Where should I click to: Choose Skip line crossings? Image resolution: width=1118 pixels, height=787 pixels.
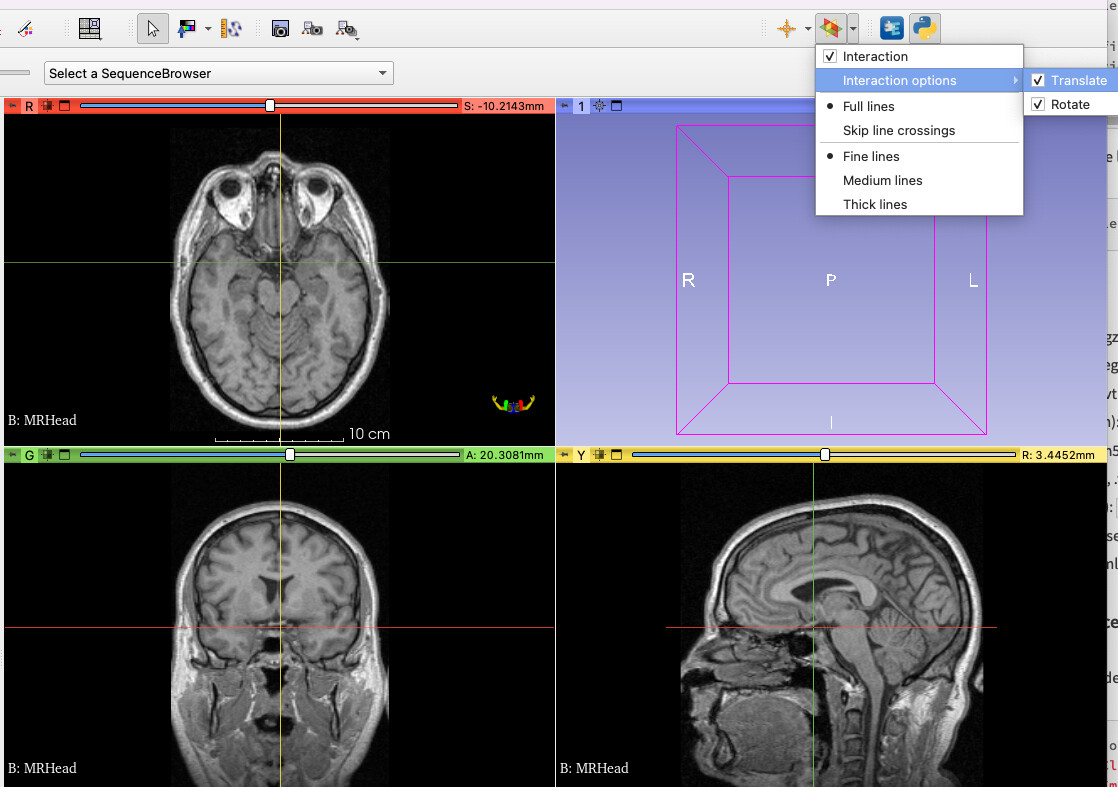[x=919, y=130]
